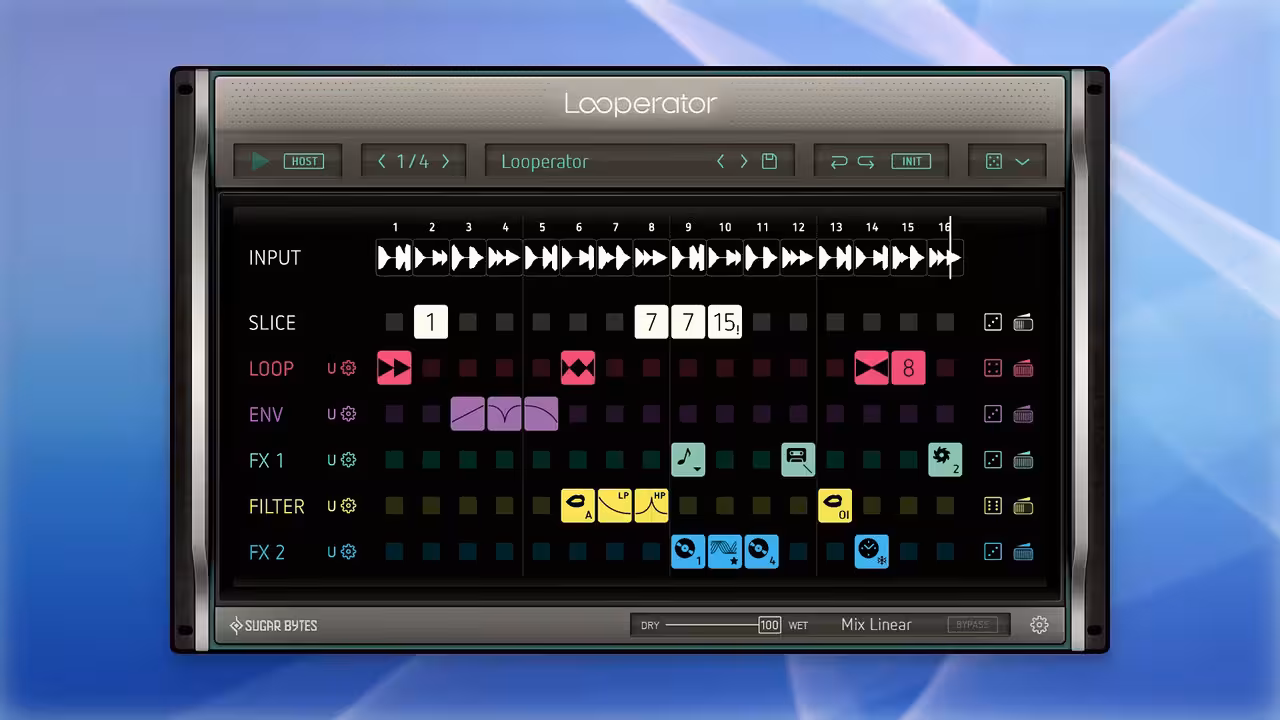The image size is (1280, 720).
Task: Open global settings gear at bottom right
Action: pyautogui.click(x=1039, y=625)
